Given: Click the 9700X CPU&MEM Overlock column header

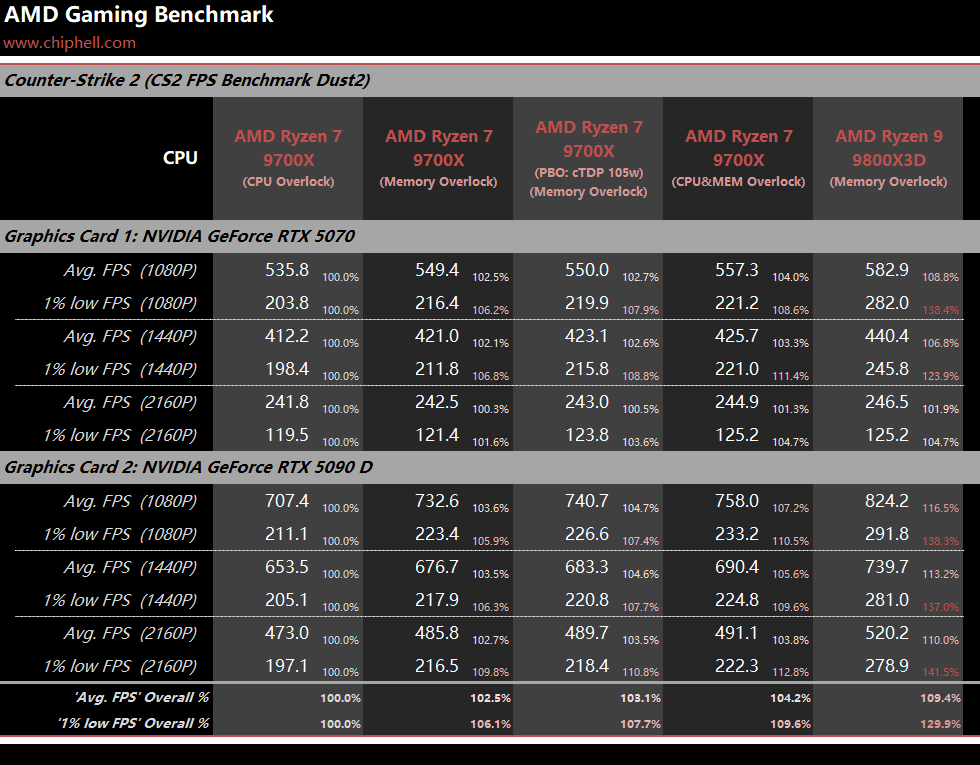Looking at the screenshot, I should click(x=738, y=157).
